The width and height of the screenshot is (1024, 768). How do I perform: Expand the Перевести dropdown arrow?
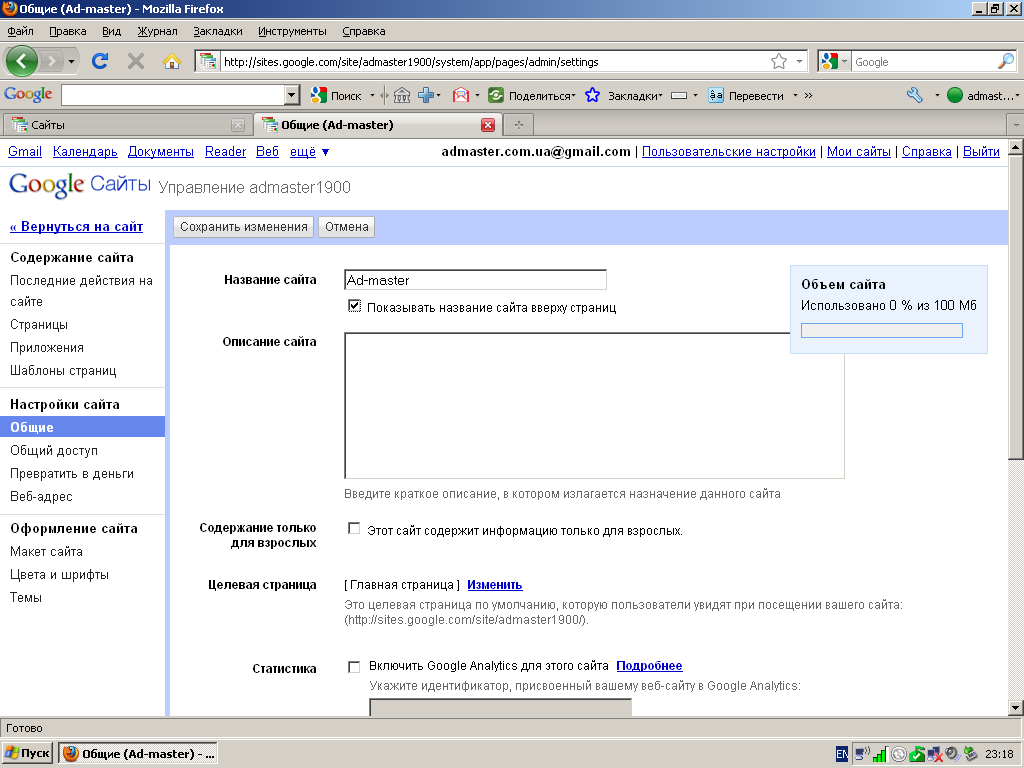pyautogui.click(x=795, y=95)
